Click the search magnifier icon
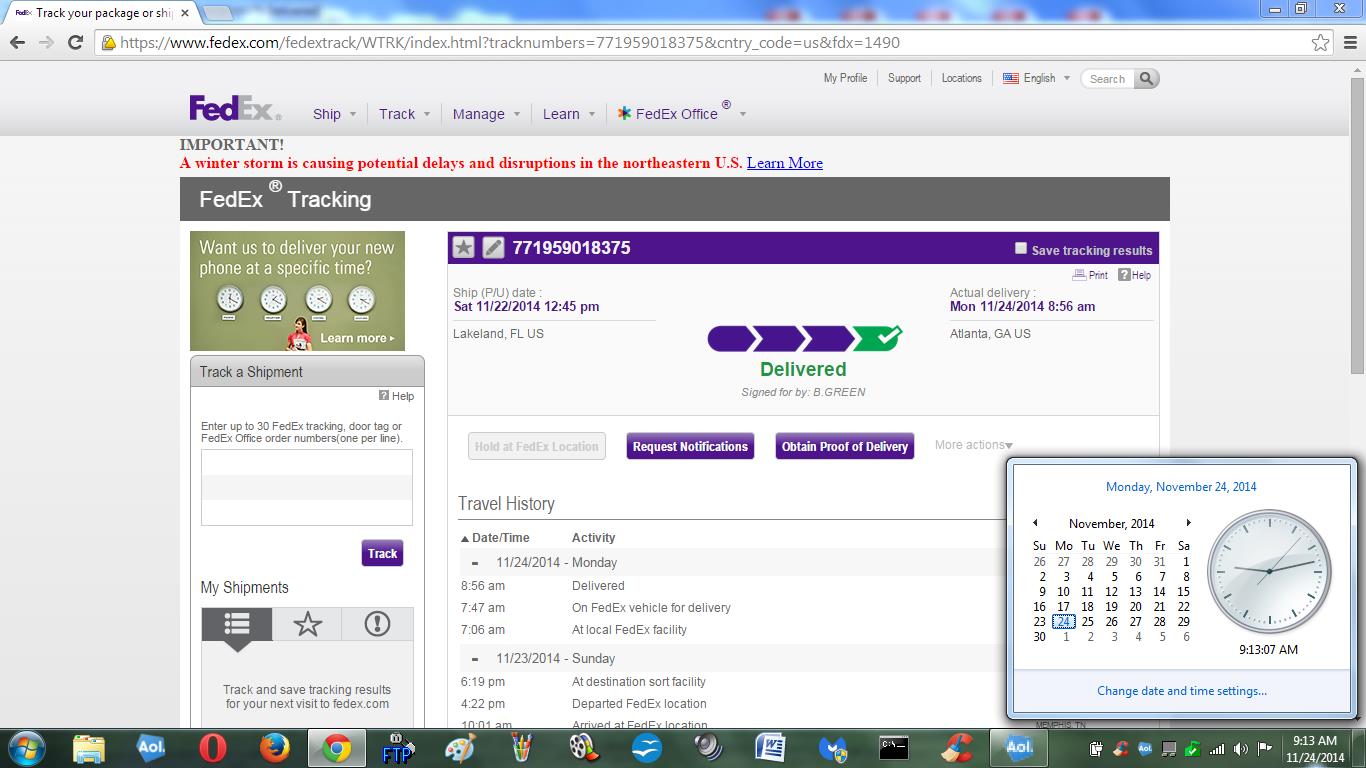Image resolution: width=1366 pixels, height=768 pixels. click(1147, 78)
